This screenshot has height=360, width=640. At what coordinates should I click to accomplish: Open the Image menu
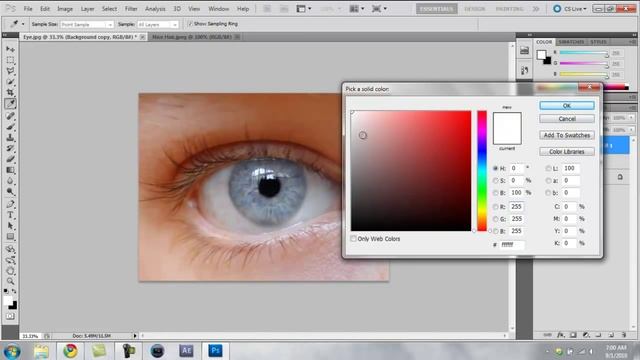point(65,9)
